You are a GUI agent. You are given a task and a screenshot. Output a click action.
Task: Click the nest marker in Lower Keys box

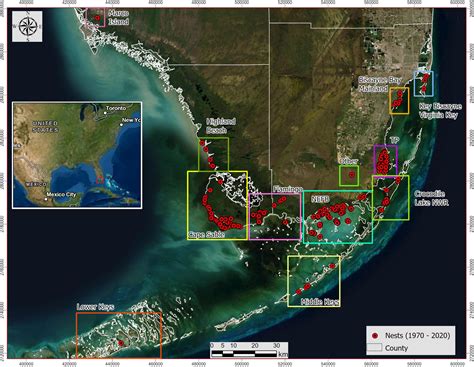(121, 343)
